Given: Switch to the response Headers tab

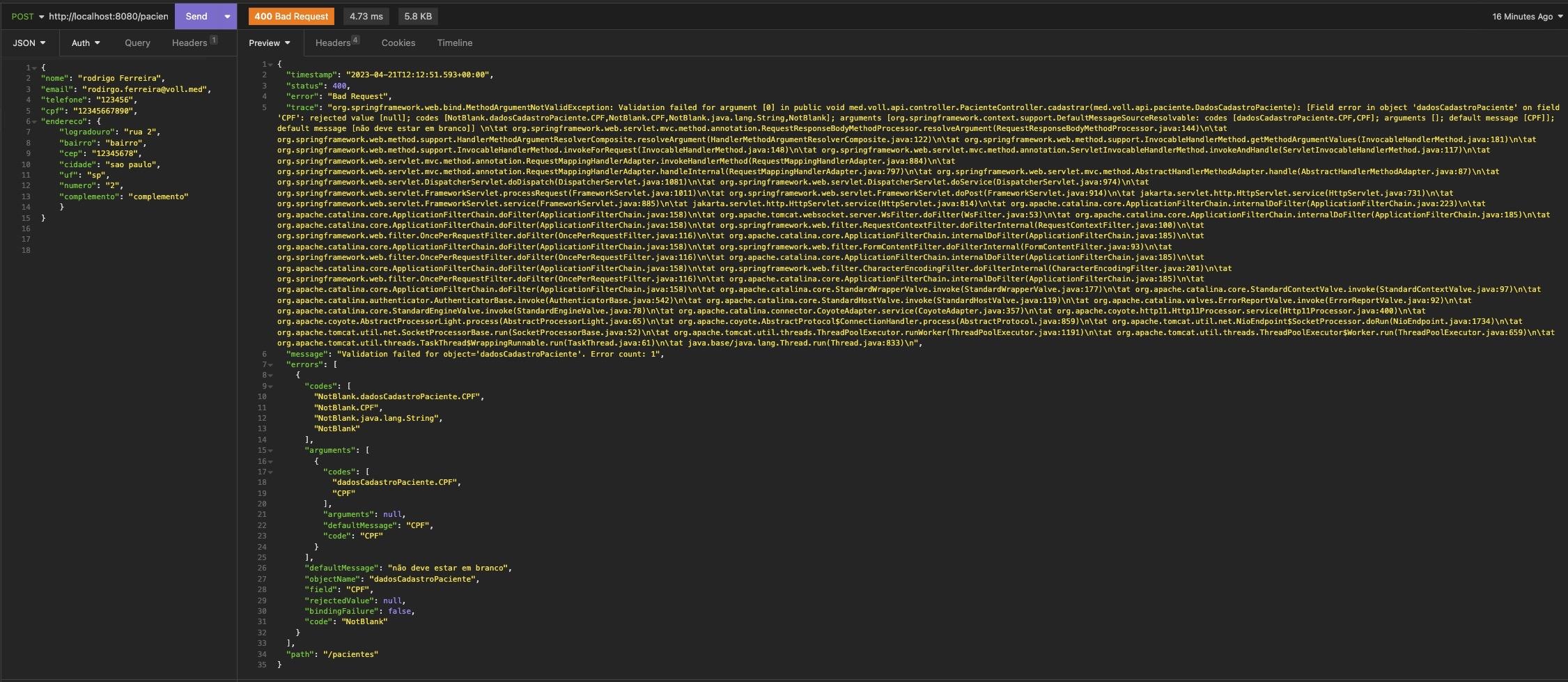Looking at the screenshot, I should point(336,42).
